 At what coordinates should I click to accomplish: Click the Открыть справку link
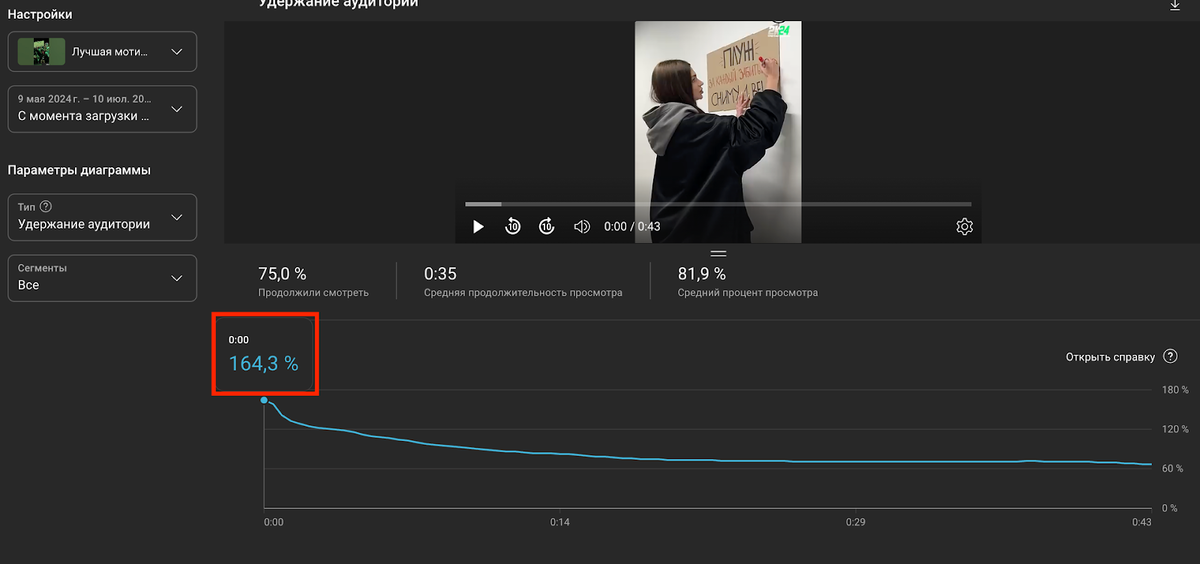(1110, 357)
